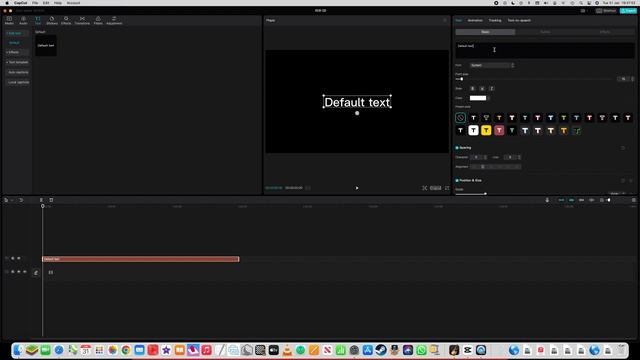Toggle main track magnet in timeline toolbar
640x360 pixels.
pyautogui.click(x=561, y=200)
